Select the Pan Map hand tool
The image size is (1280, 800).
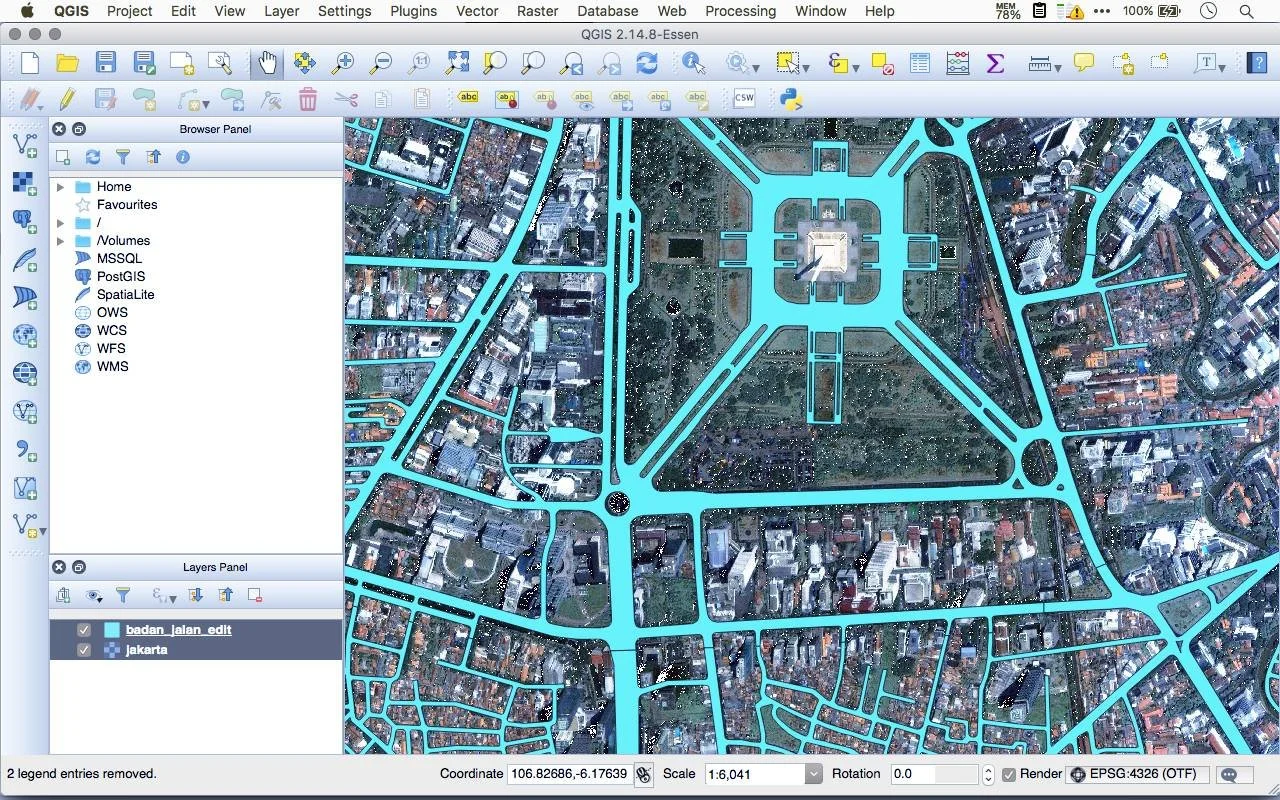pos(267,63)
